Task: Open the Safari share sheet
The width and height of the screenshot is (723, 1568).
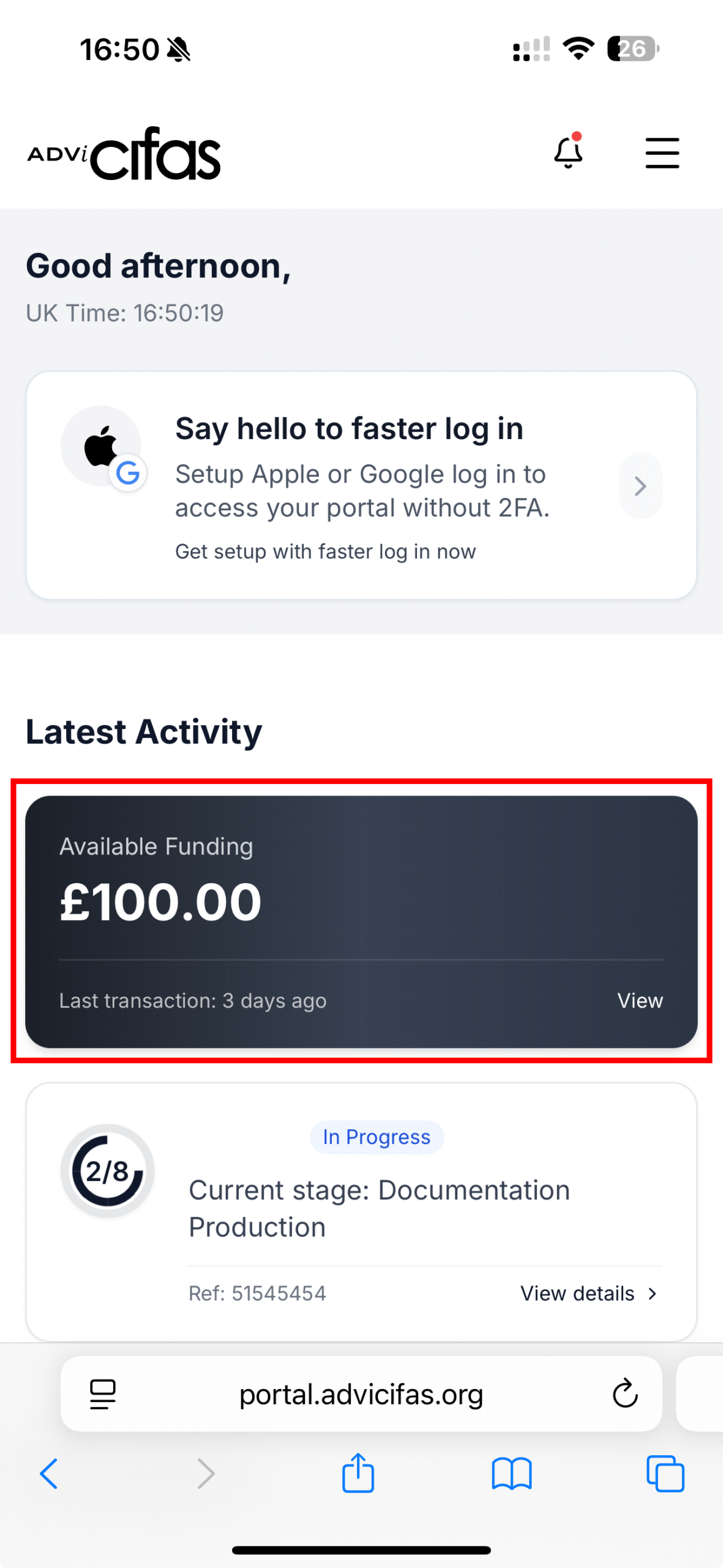Action: click(x=358, y=1472)
